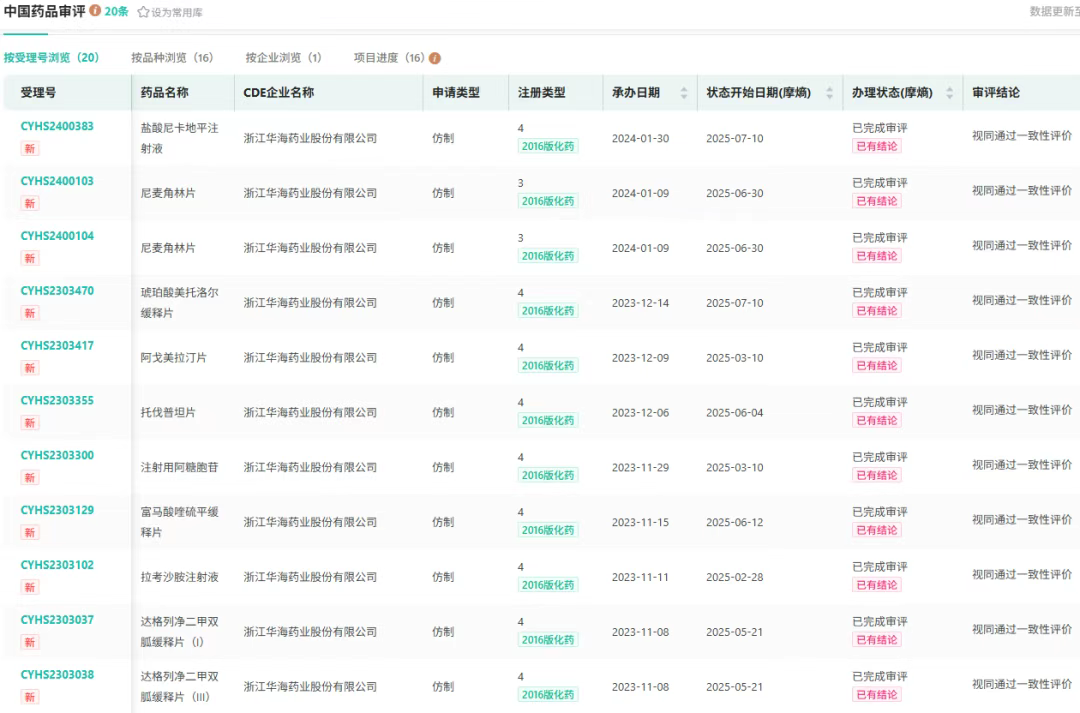Open record CYHS2303417
The height and width of the screenshot is (713, 1080).
57,346
